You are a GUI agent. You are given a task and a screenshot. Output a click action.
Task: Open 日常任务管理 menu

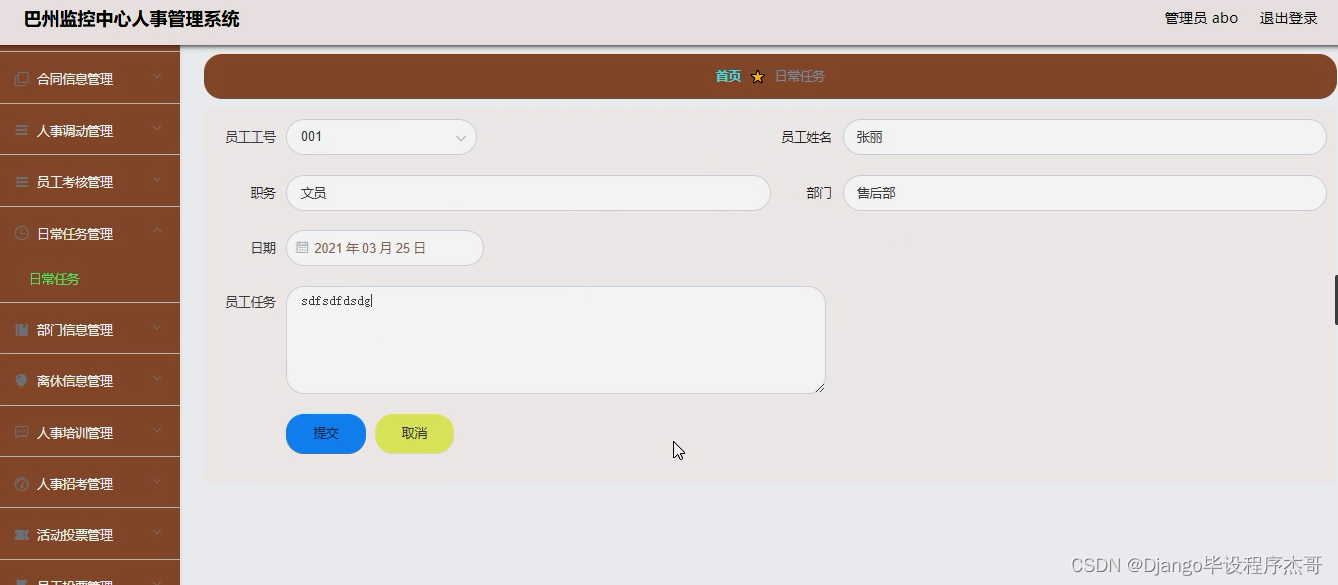(x=90, y=233)
